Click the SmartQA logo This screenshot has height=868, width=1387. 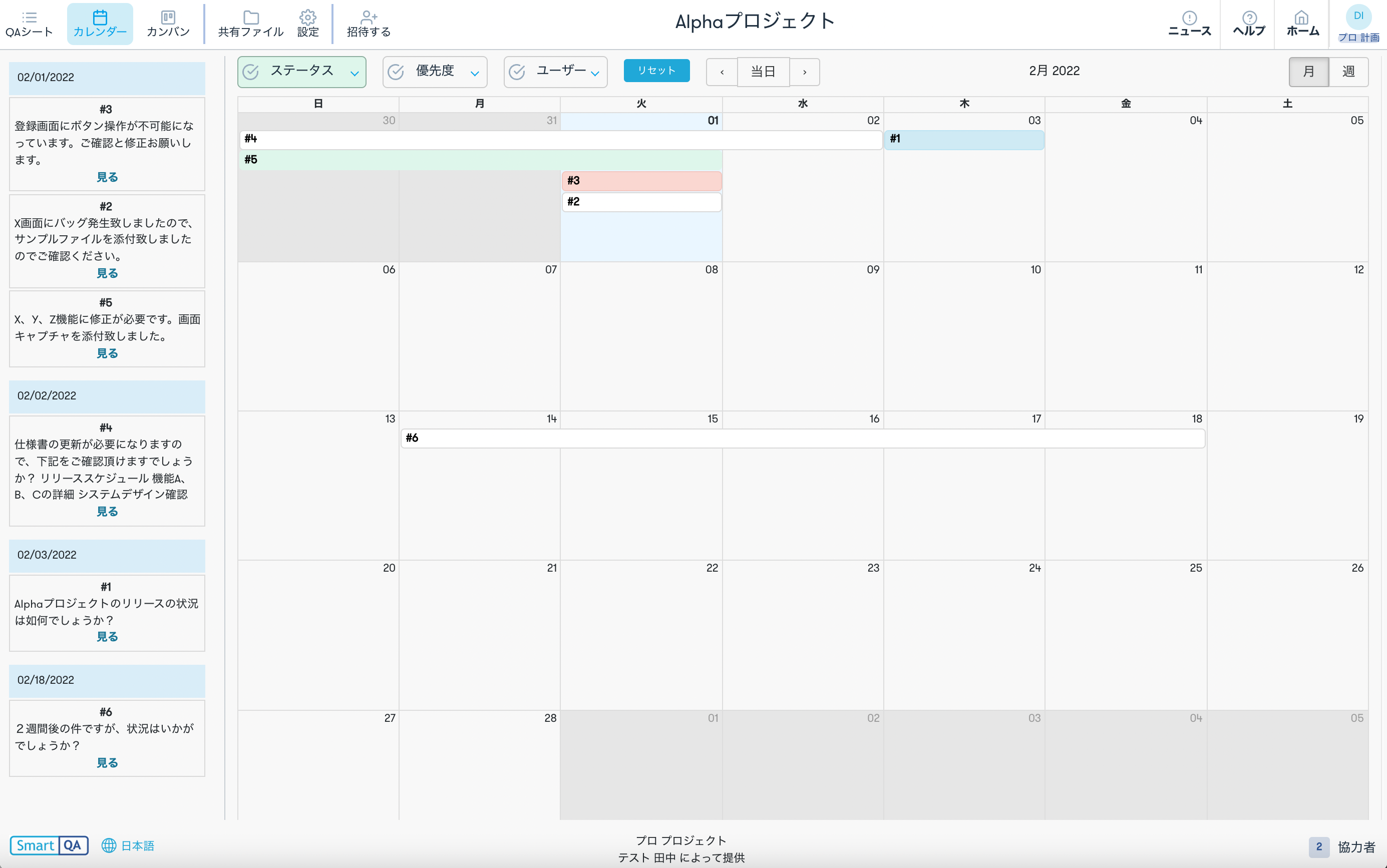pyautogui.click(x=50, y=845)
